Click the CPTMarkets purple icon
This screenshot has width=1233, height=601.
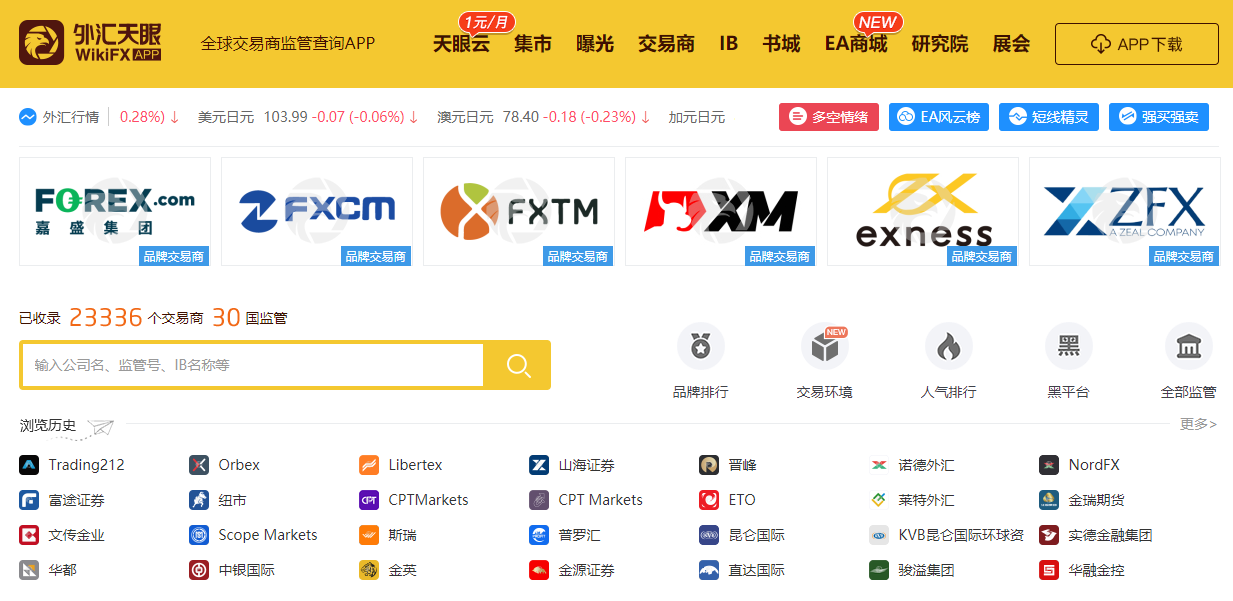(x=369, y=500)
